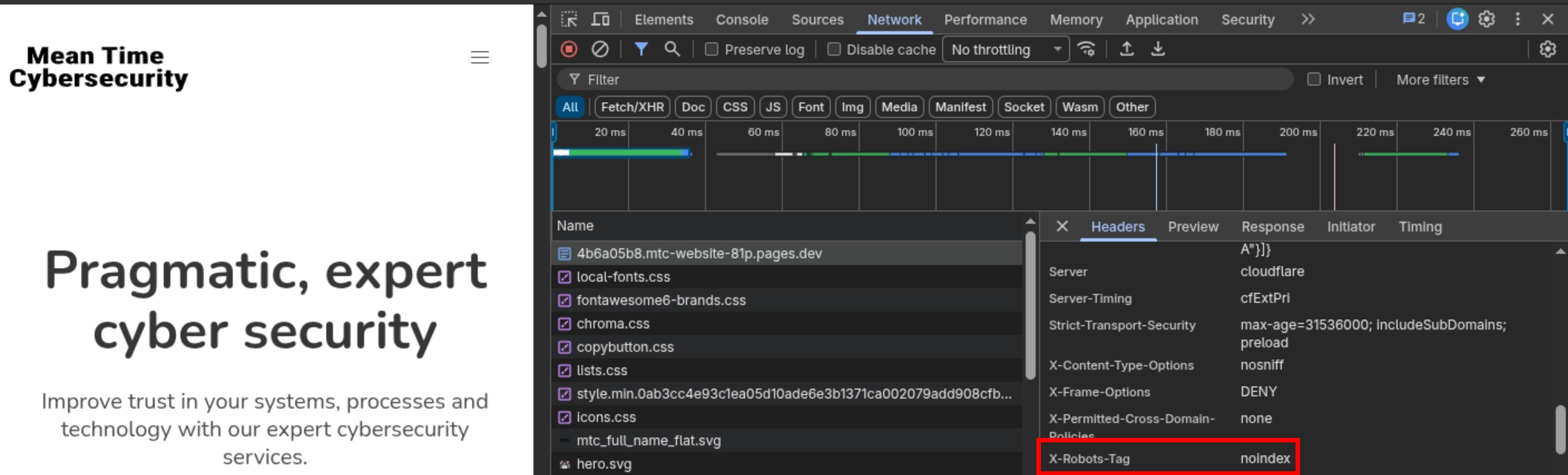The height and width of the screenshot is (475, 1568).
Task: Sort requests by the Name column header
Action: pyautogui.click(x=787, y=226)
